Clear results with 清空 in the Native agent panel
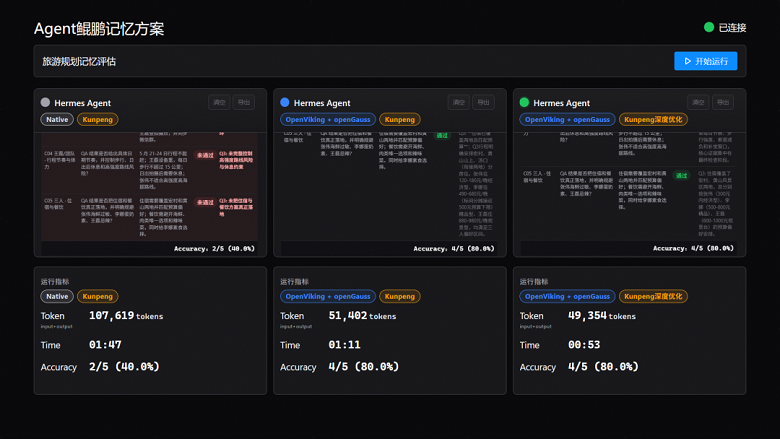This screenshot has height=439, width=780. [219, 102]
